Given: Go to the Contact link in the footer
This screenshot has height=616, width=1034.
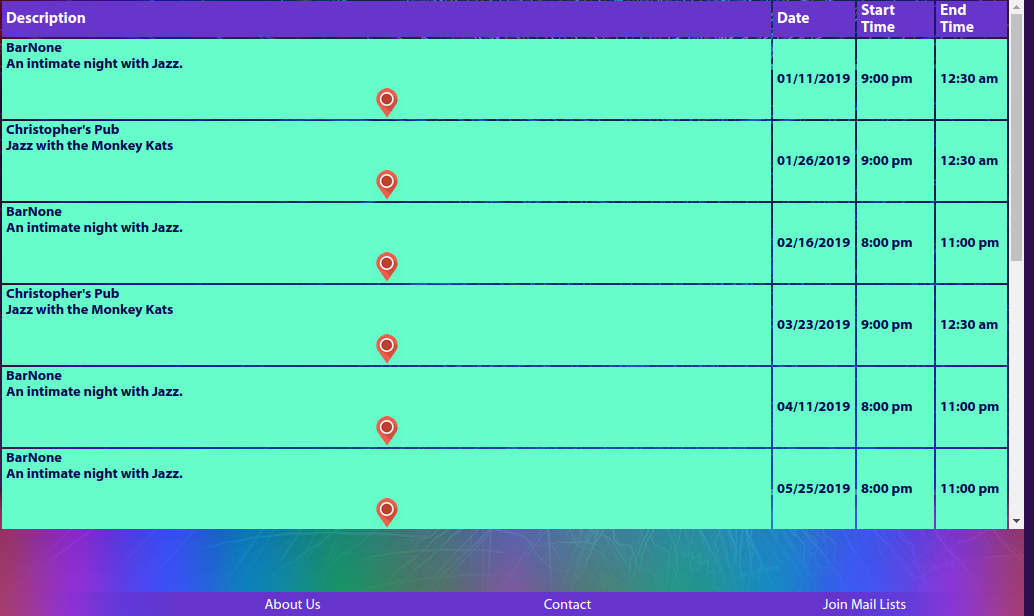Looking at the screenshot, I should [567, 604].
